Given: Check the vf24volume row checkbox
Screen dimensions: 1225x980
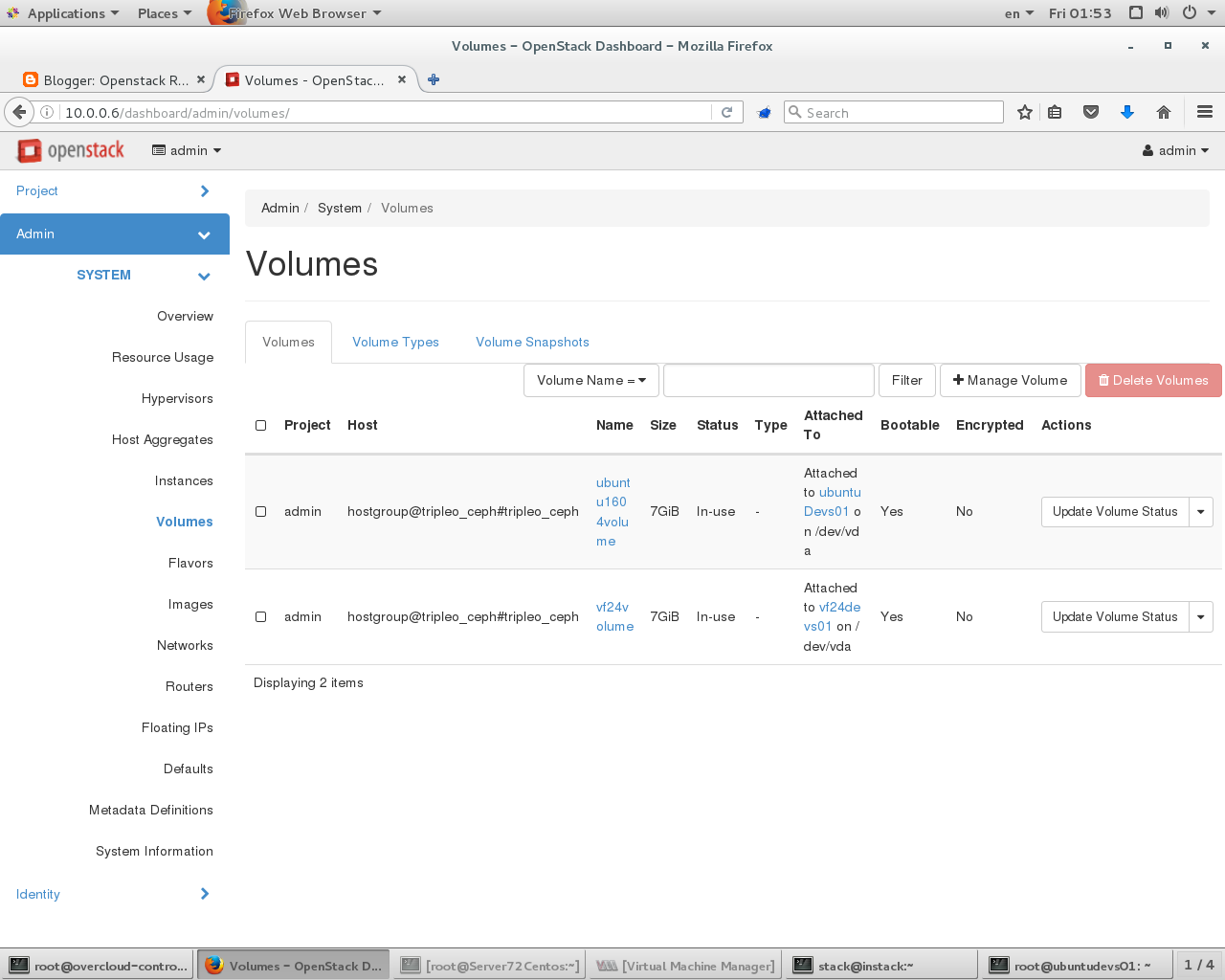Looking at the screenshot, I should pos(260,616).
